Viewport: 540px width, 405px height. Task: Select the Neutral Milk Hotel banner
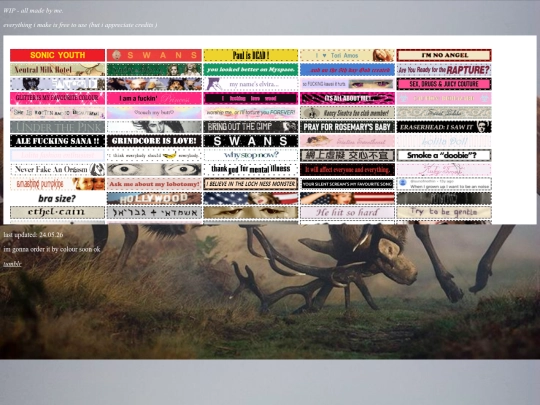click(x=58, y=70)
